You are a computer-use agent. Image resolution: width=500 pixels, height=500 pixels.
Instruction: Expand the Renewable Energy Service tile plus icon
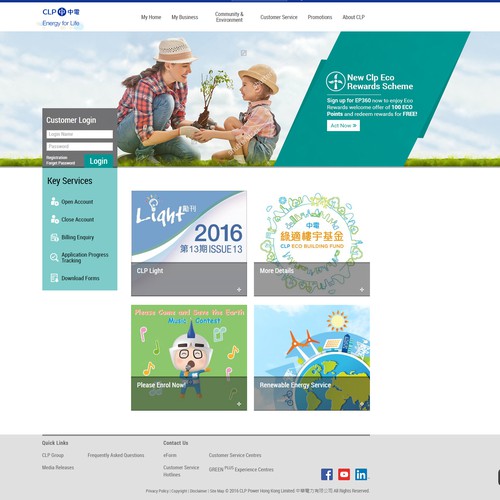(362, 404)
